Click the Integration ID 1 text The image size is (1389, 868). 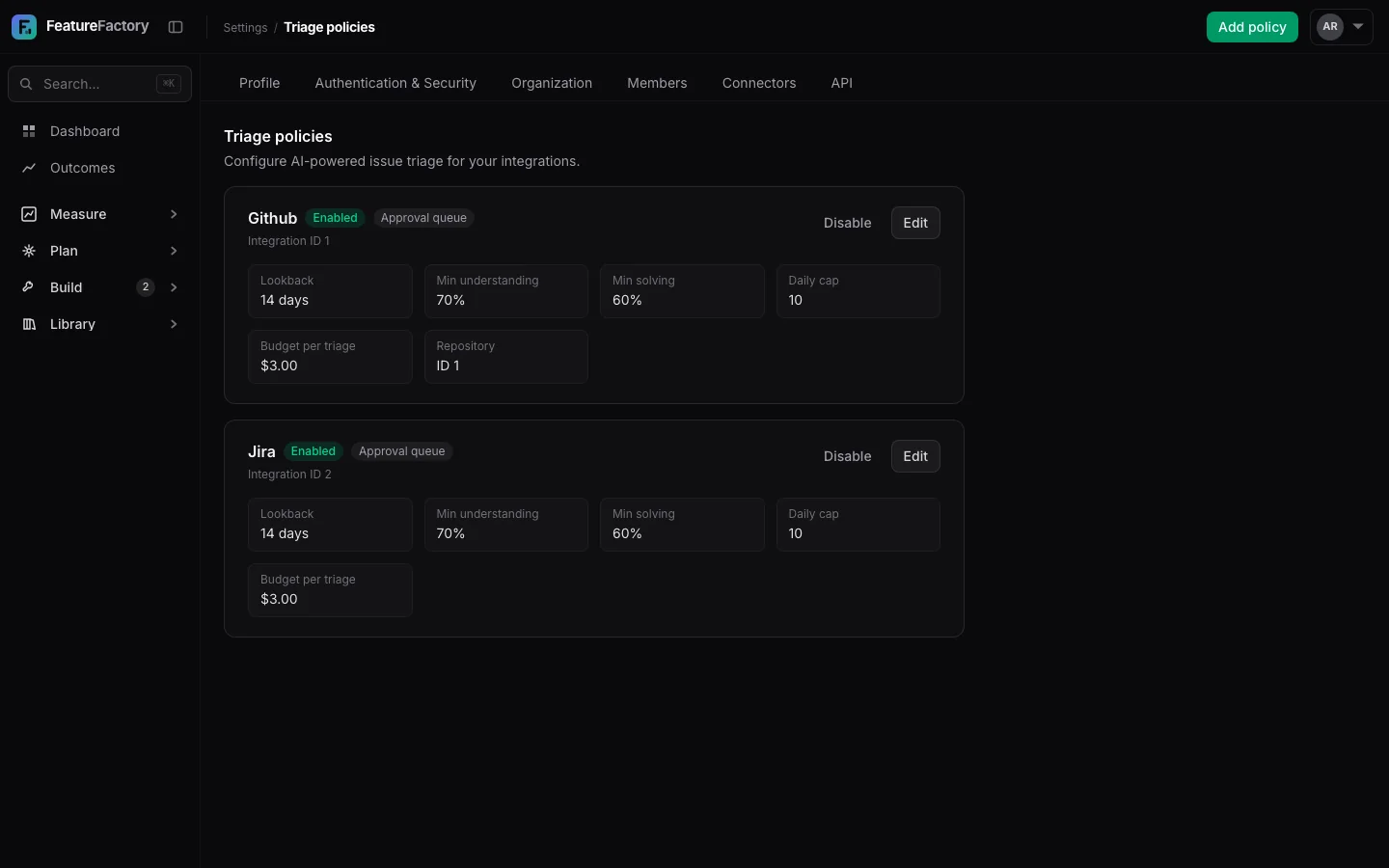288,241
